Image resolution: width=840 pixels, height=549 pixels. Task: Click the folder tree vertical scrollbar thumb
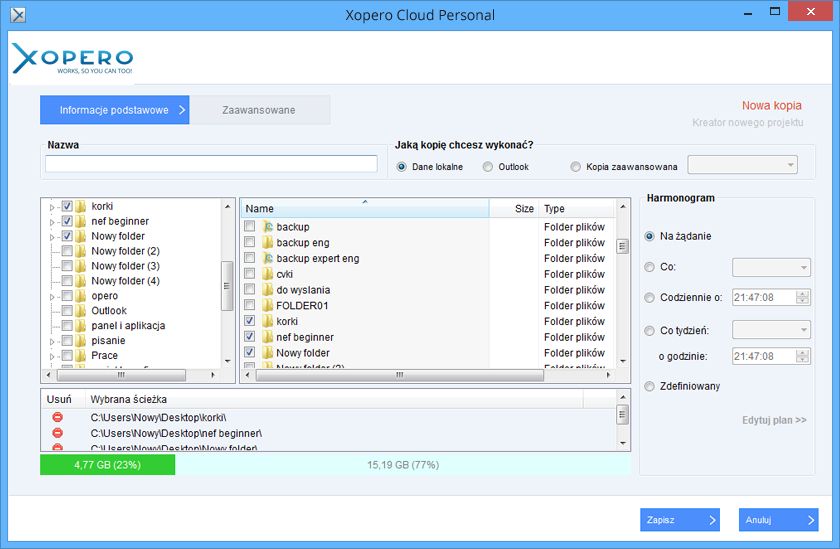[x=227, y=286]
